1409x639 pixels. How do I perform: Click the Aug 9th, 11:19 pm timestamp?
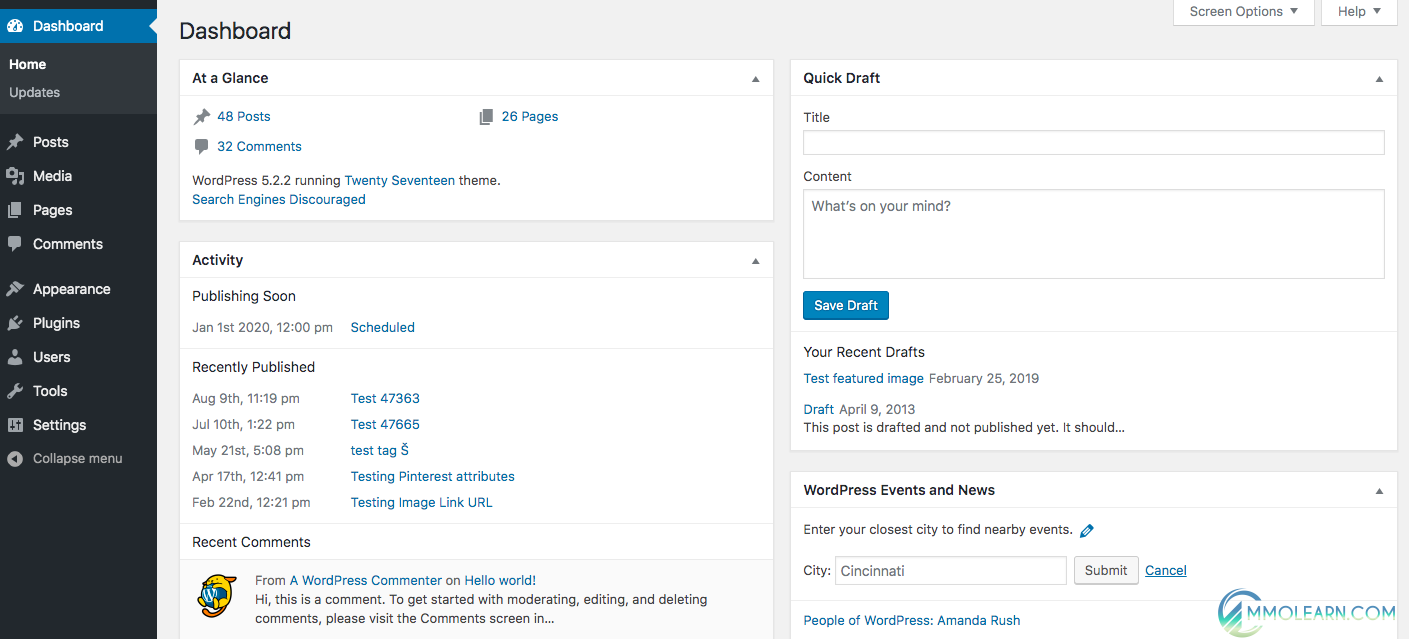point(246,399)
